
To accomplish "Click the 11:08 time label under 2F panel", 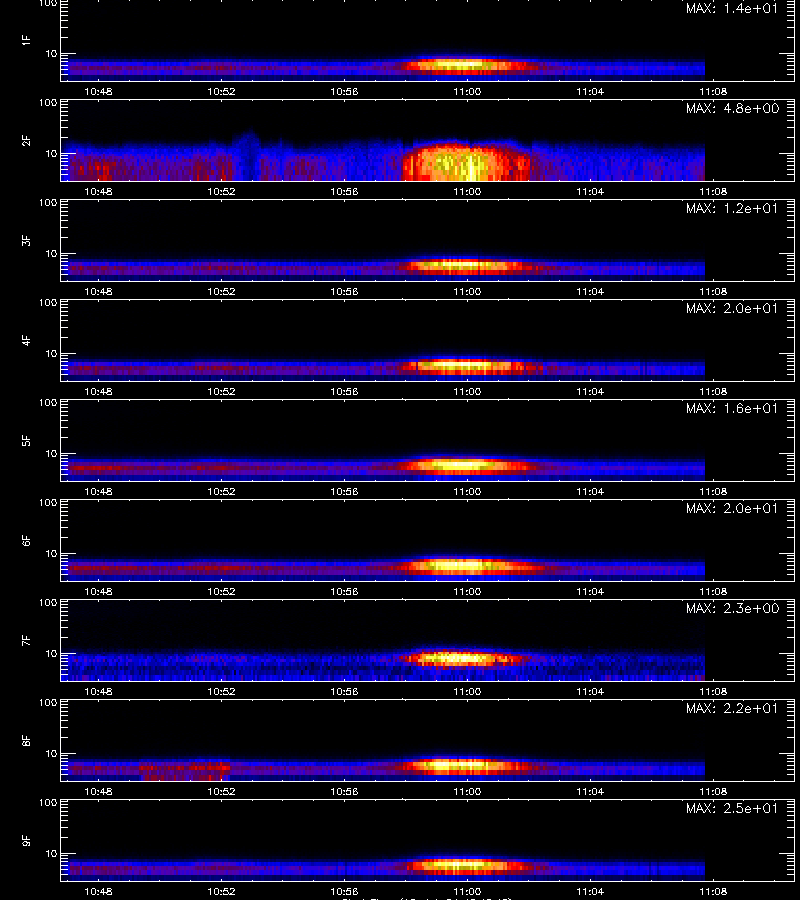I will 713,192.
